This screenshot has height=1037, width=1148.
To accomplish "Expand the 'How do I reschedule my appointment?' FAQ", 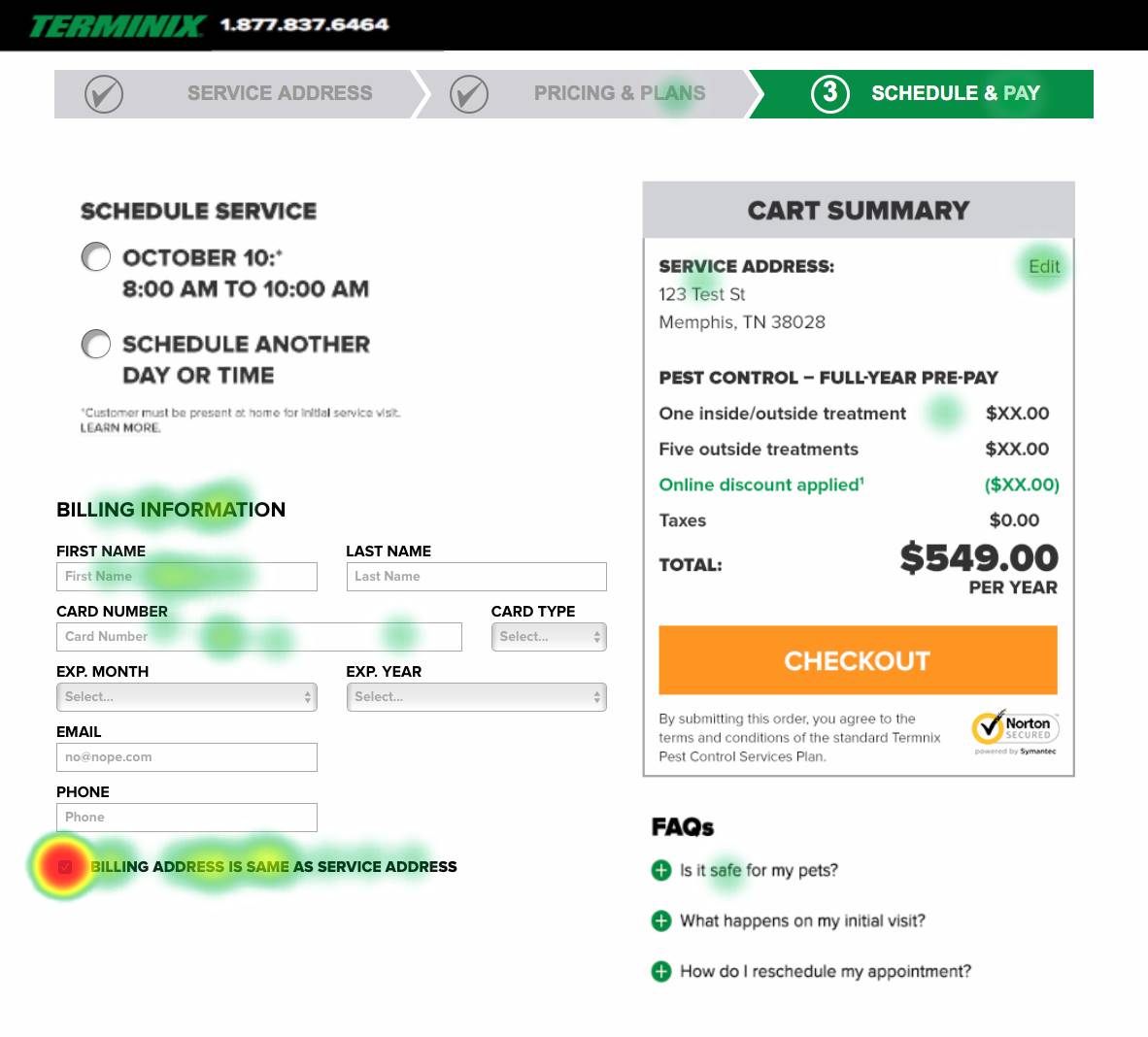I will tap(661, 971).
